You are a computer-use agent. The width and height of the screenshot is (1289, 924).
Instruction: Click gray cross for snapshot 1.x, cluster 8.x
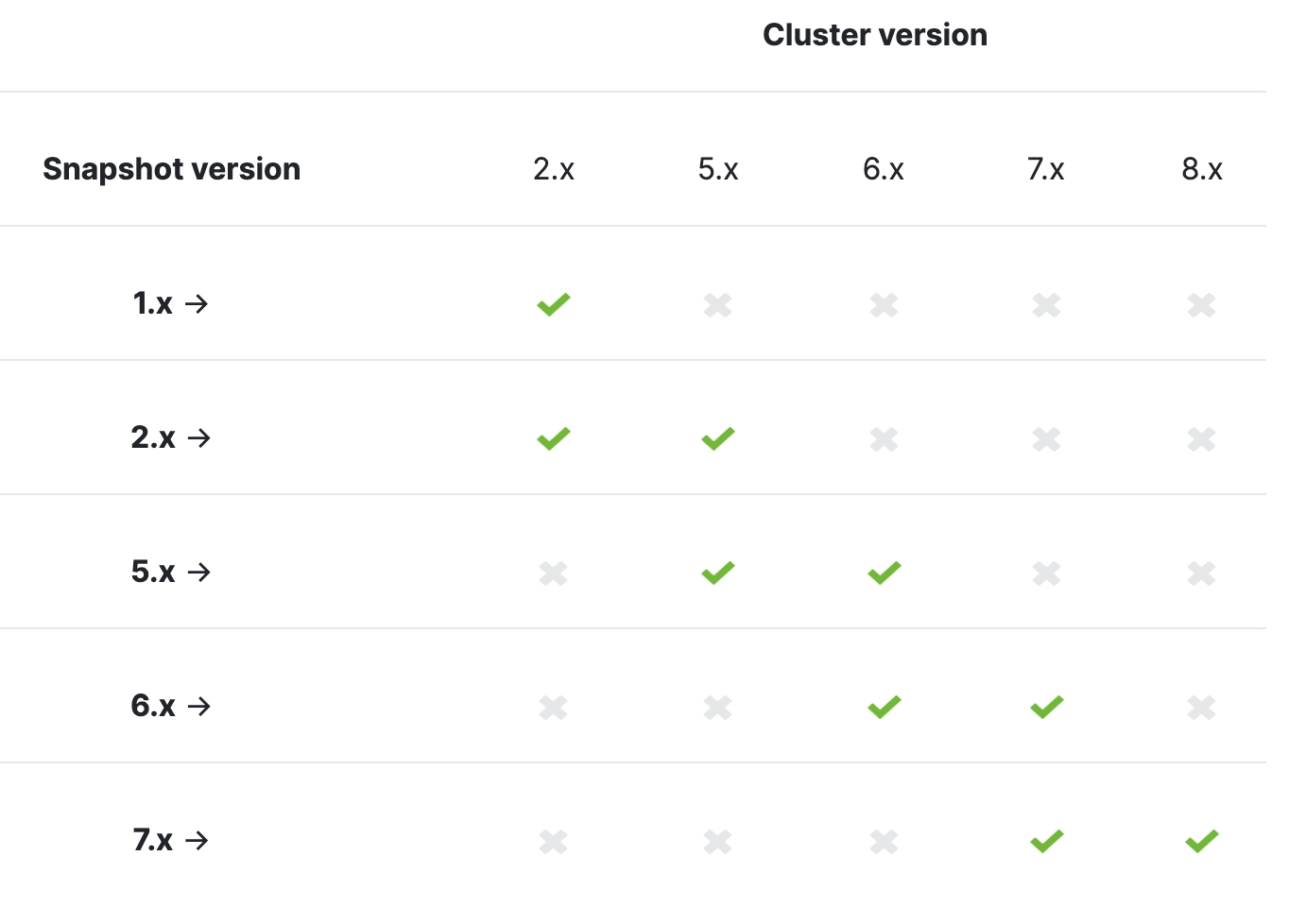pyautogui.click(x=1202, y=305)
